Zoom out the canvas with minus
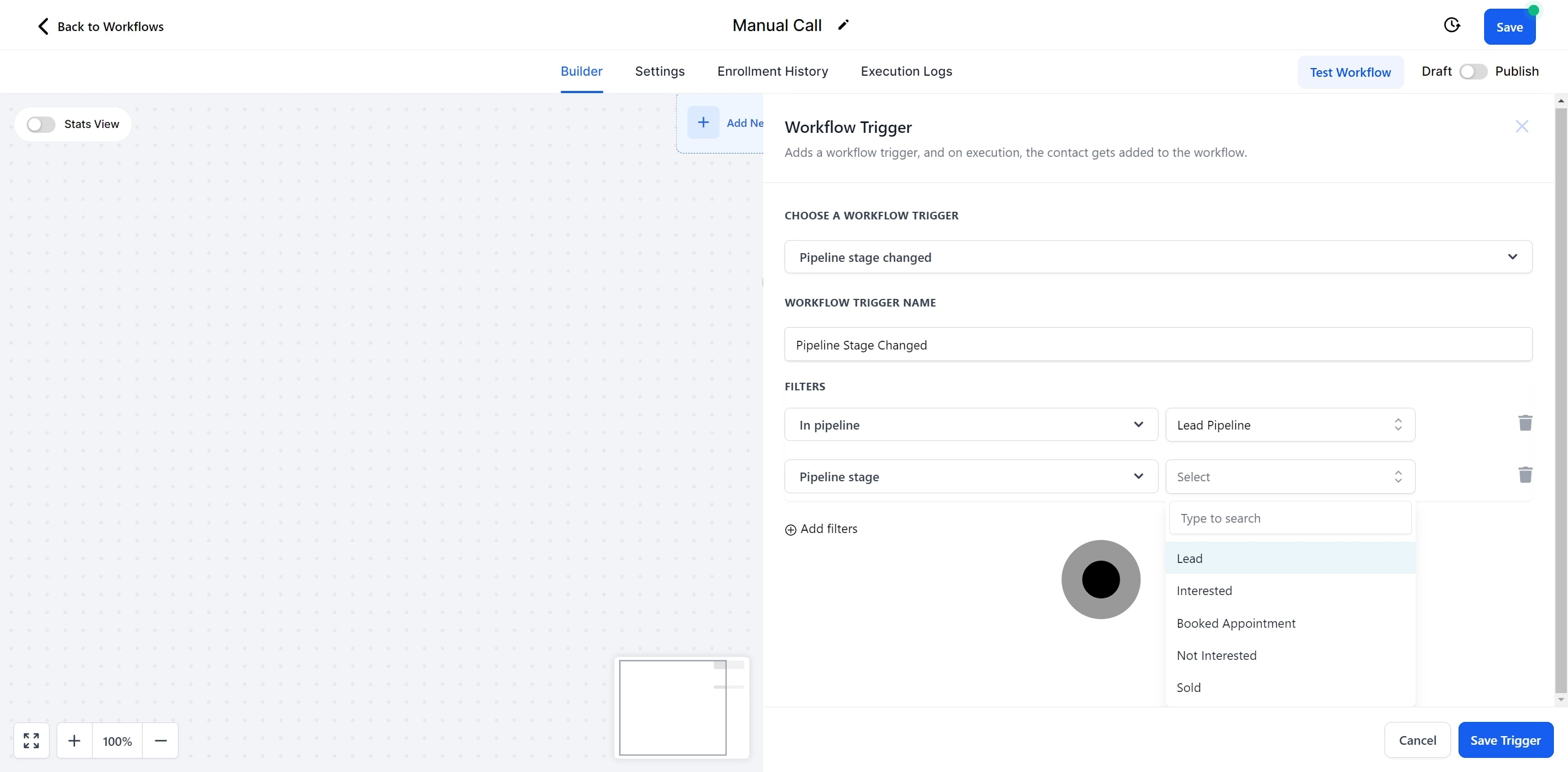1568x772 pixels. tap(161, 740)
